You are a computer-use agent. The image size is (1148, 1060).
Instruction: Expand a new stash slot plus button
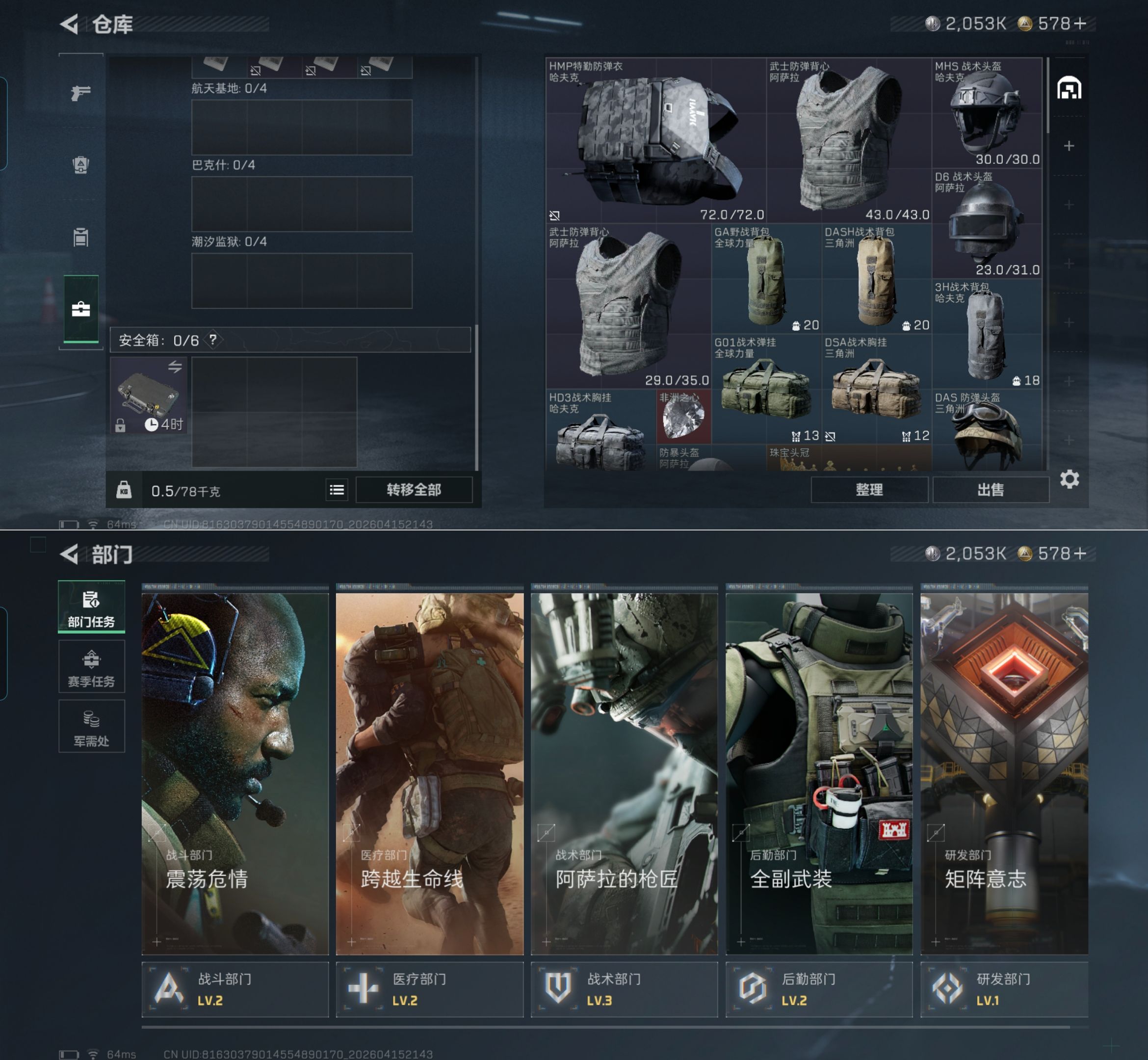(1069, 146)
